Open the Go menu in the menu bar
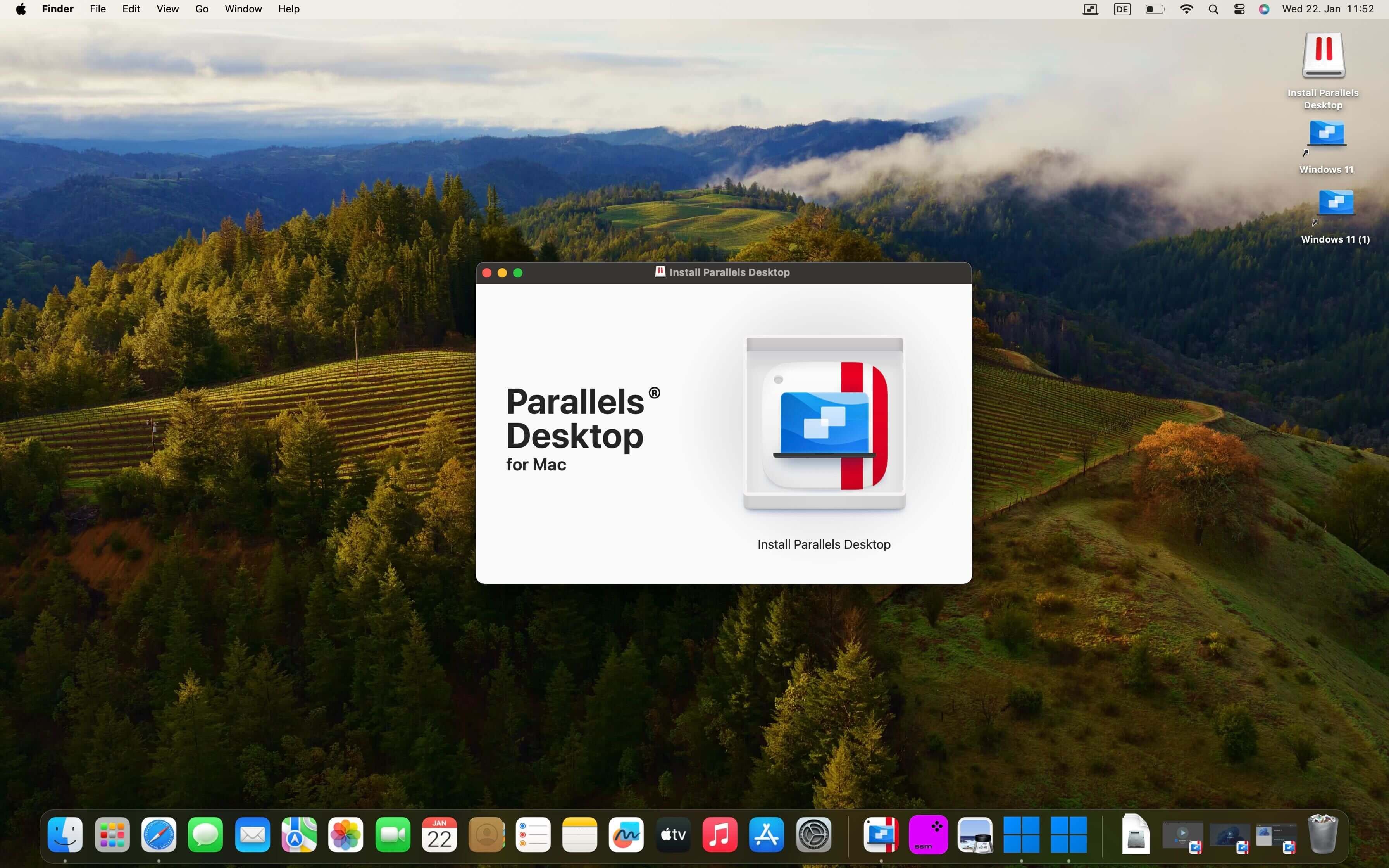 click(x=202, y=9)
